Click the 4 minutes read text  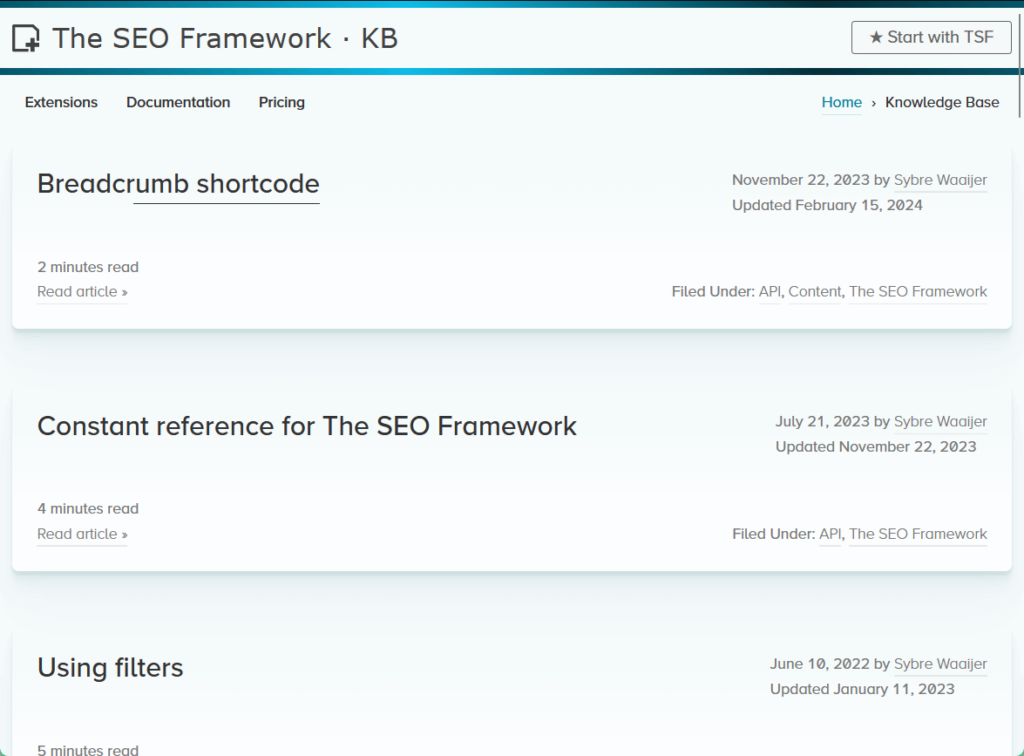click(88, 509)
